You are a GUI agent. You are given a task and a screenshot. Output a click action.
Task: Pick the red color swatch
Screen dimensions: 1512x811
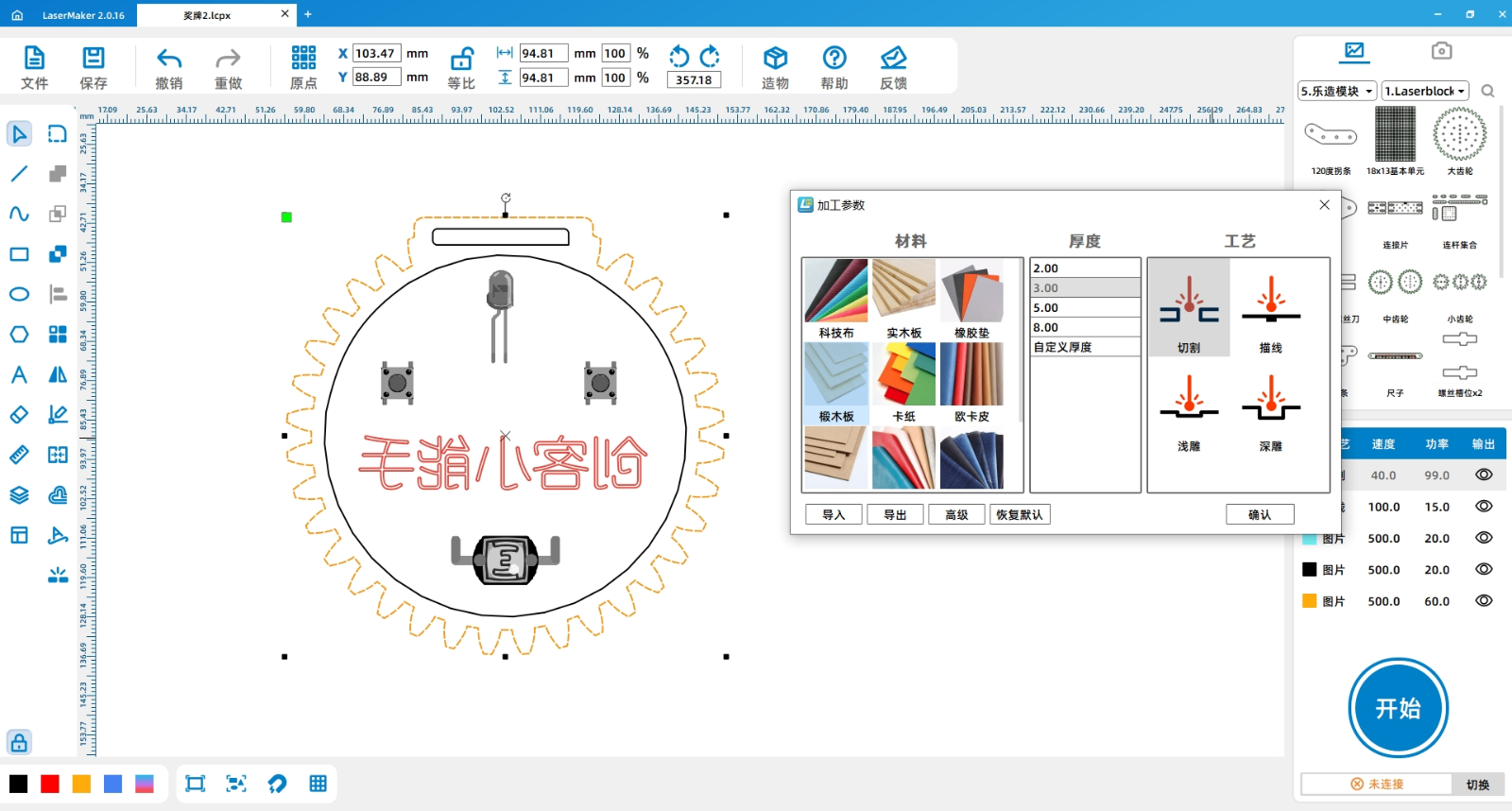(x=50, y=784)
